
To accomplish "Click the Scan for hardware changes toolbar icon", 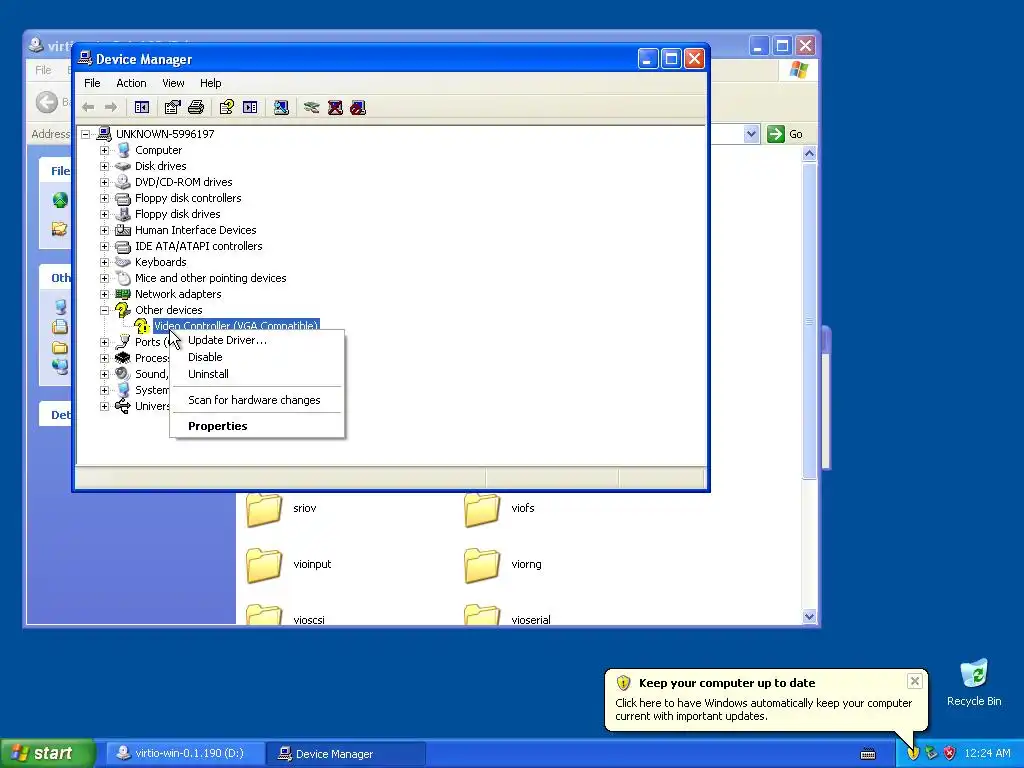I will tap(281, 107).
